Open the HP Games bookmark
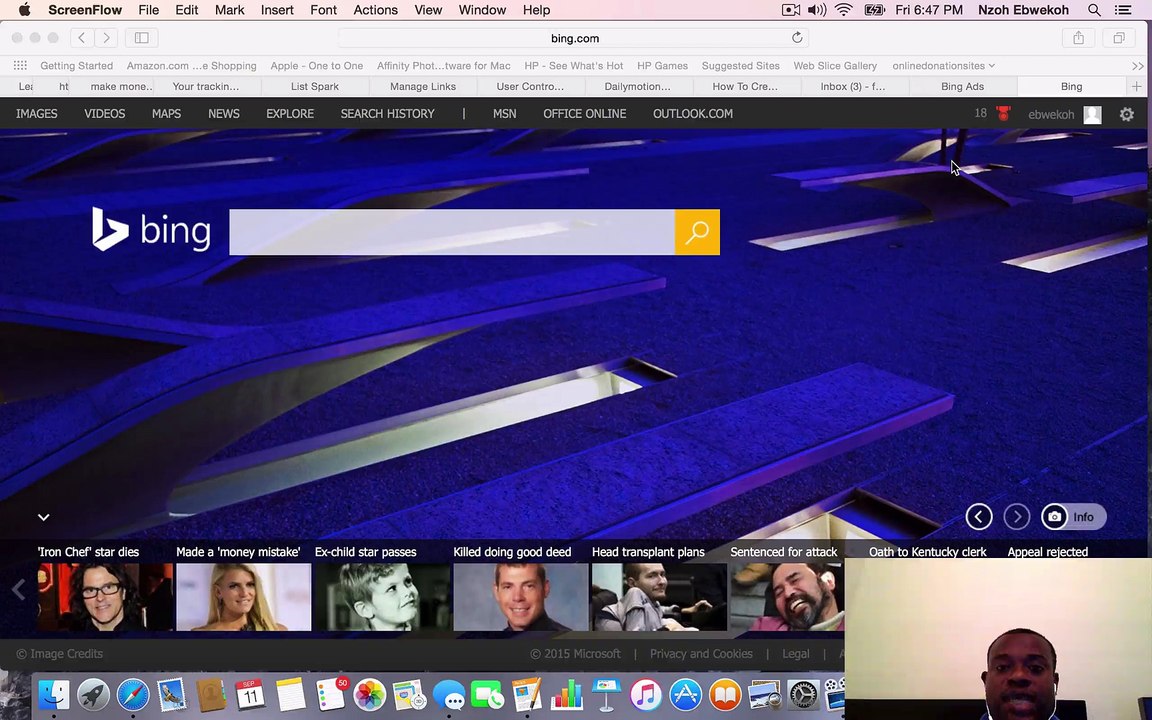 (662, 65)
